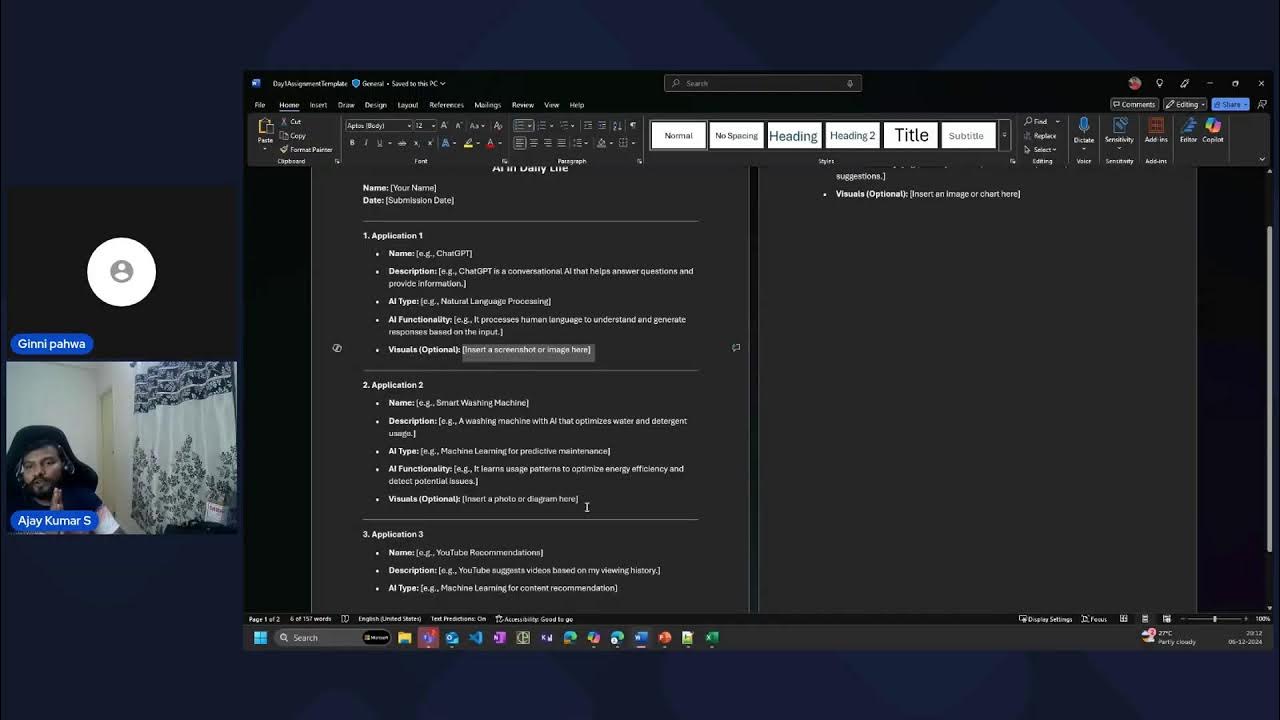The height and width of the screenshot is (720, 1280).
Task: Open Visual Studio Code from taskbar
Action: click(475, 637)
